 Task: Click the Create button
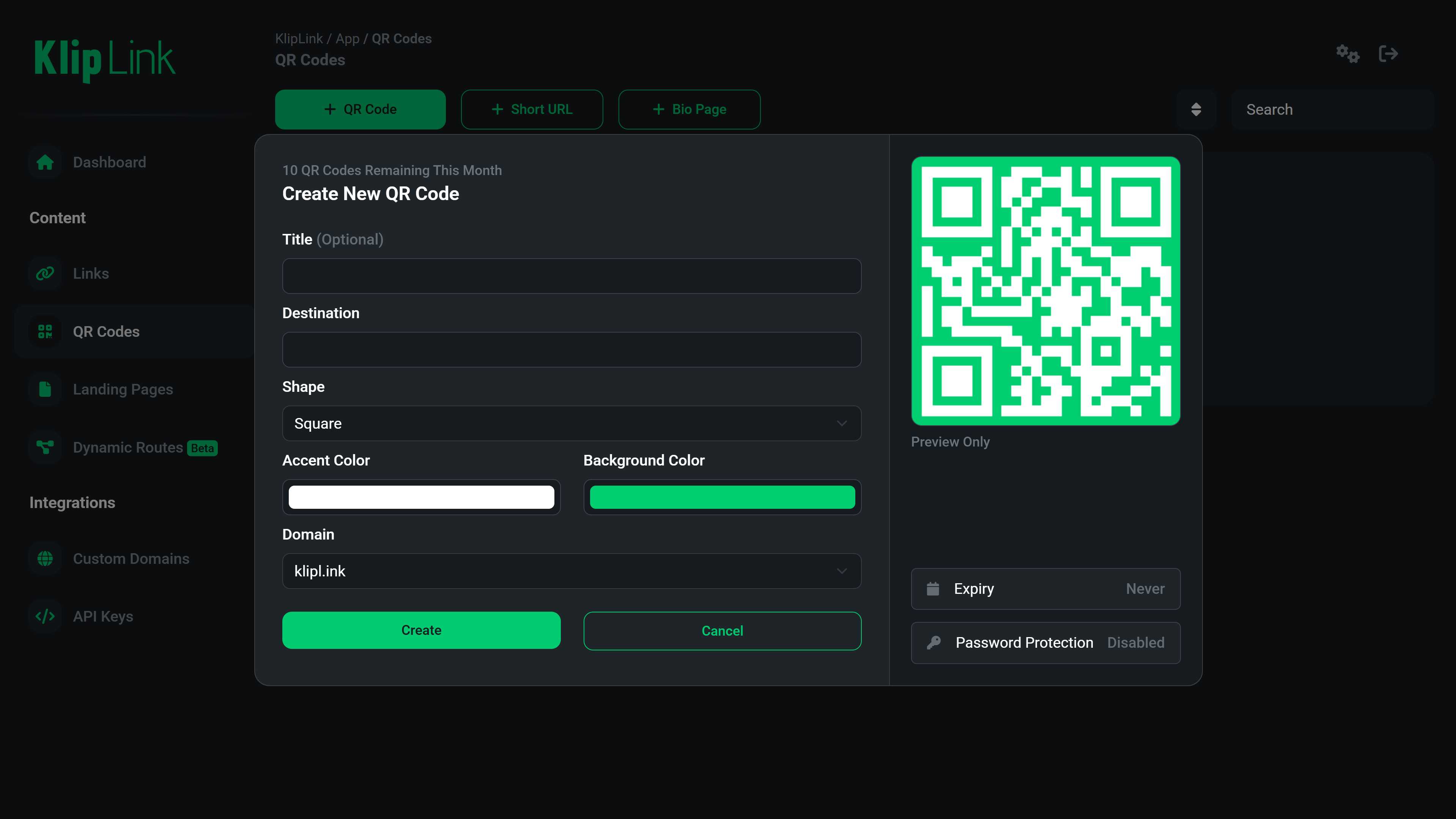pyautogui.click(x=421, y=630)
